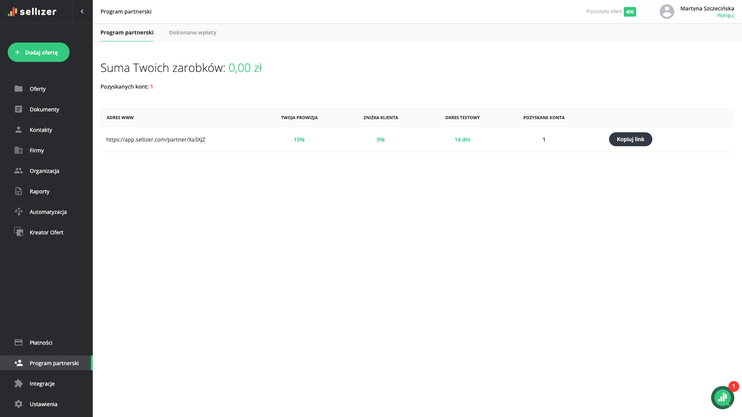742x417 pixels.
Task: Click the Raporty document icon
Action: [x=18, y=191]
